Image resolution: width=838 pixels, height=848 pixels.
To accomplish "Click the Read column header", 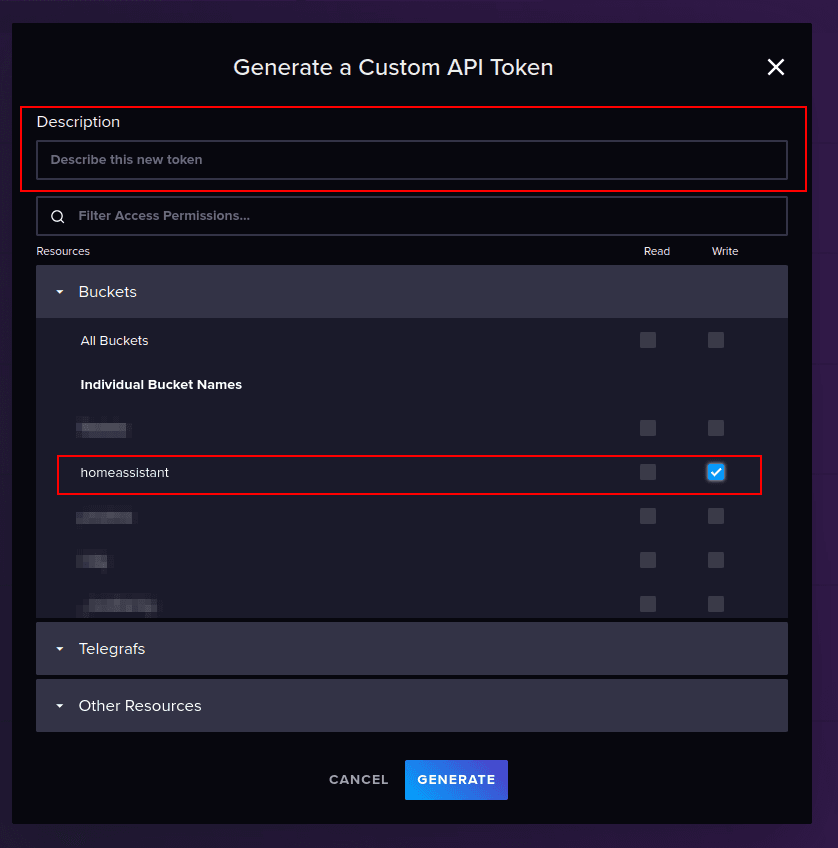I will (657, 251).
